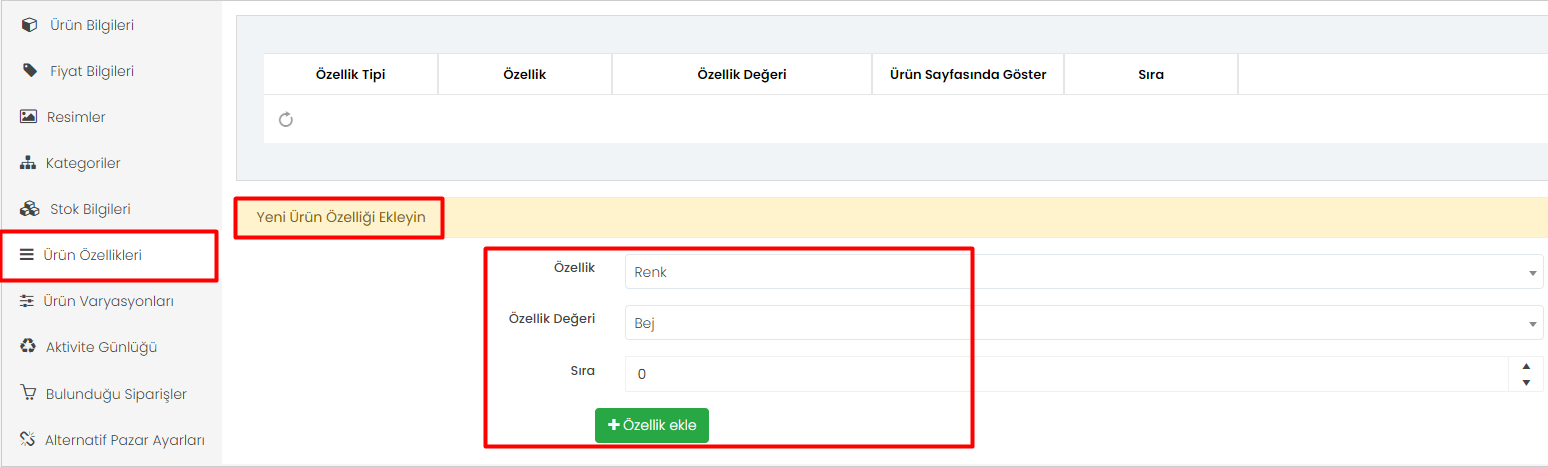Screen dimensions: 1548x467
Task: Decrease the Sıra value with down arrow
Action: (1526, 383)
